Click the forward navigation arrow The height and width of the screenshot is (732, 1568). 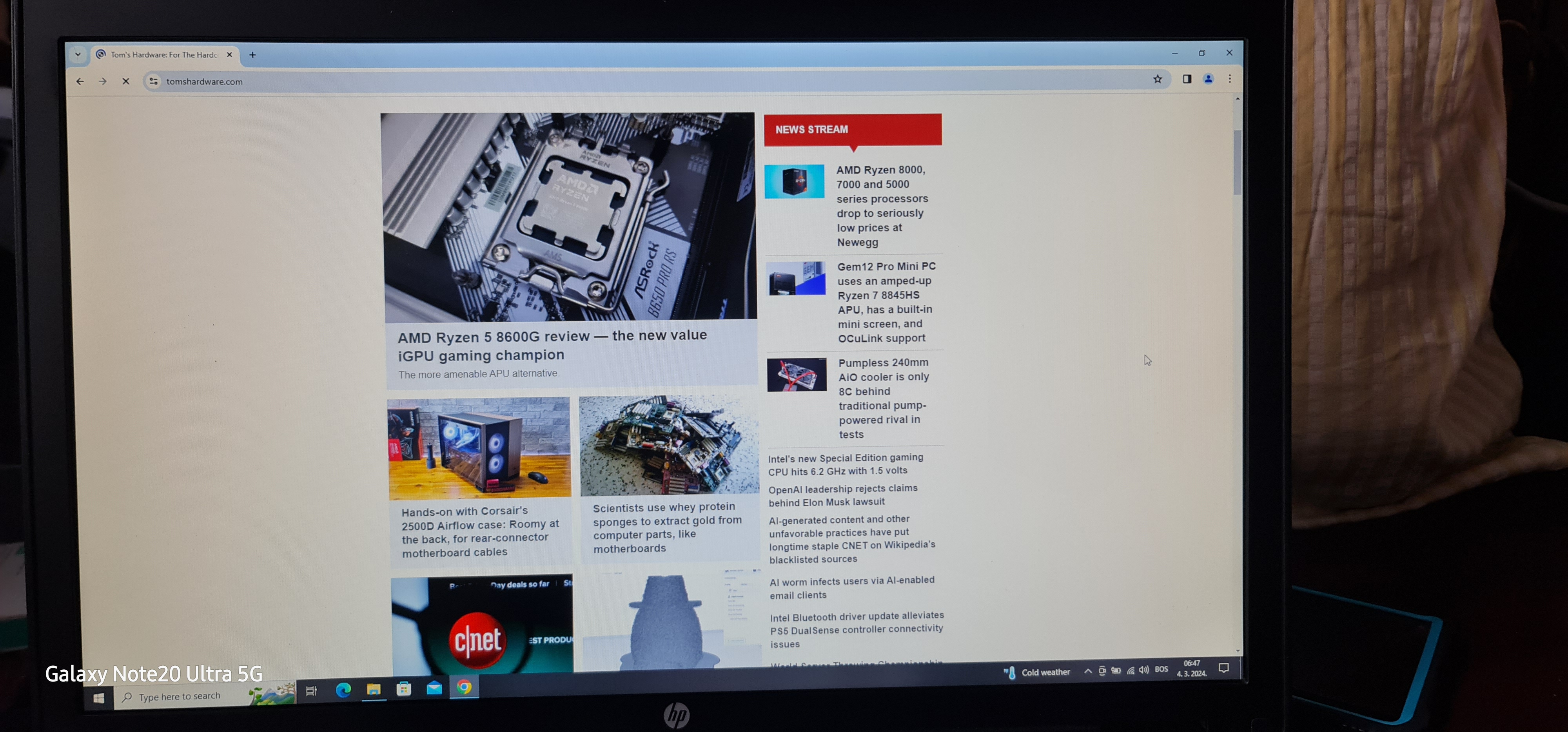[103, 81]
